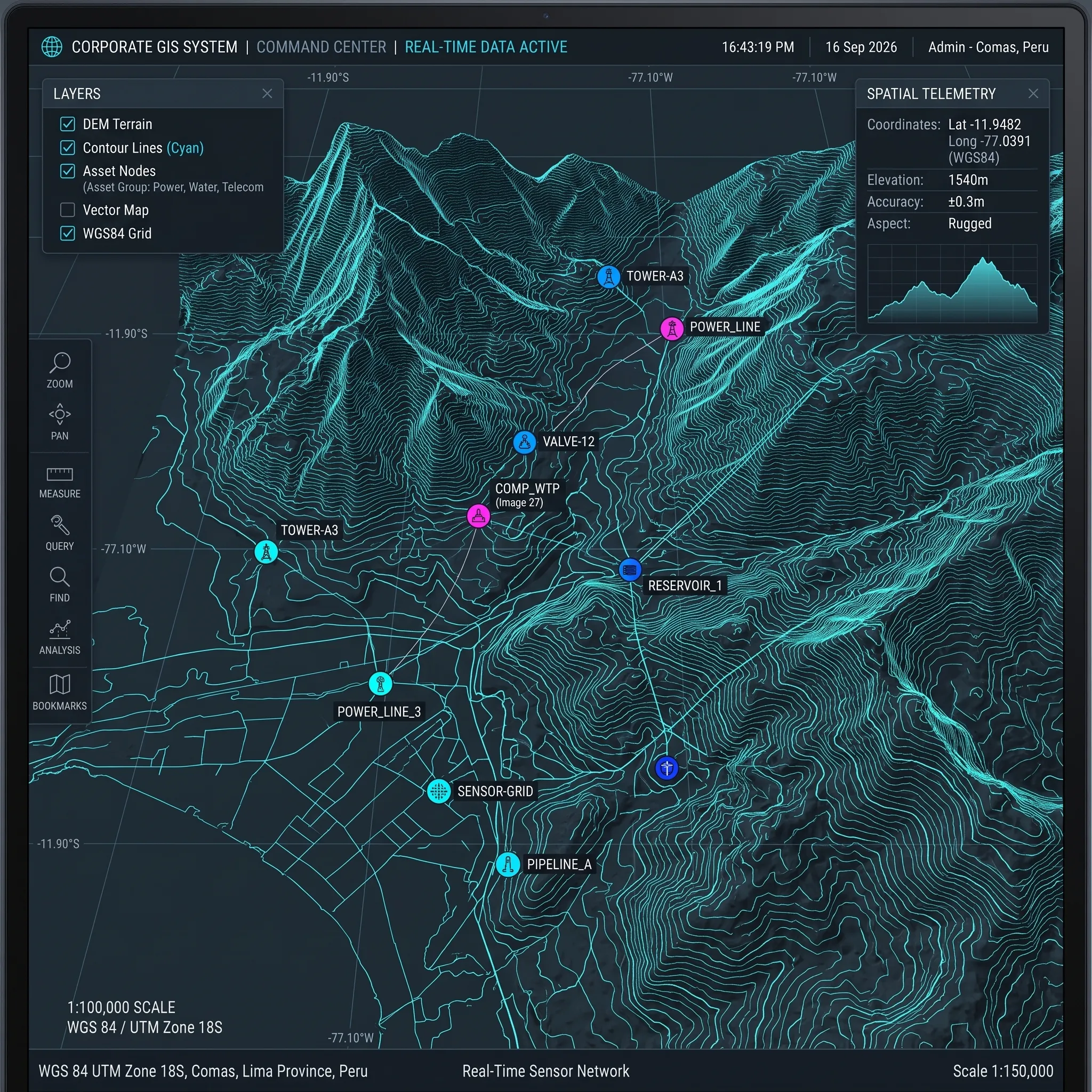The height and width of the screenshot is (1092, 1092).
Task: Click the 16 Sep 2026 date
Action: point(861,47)
